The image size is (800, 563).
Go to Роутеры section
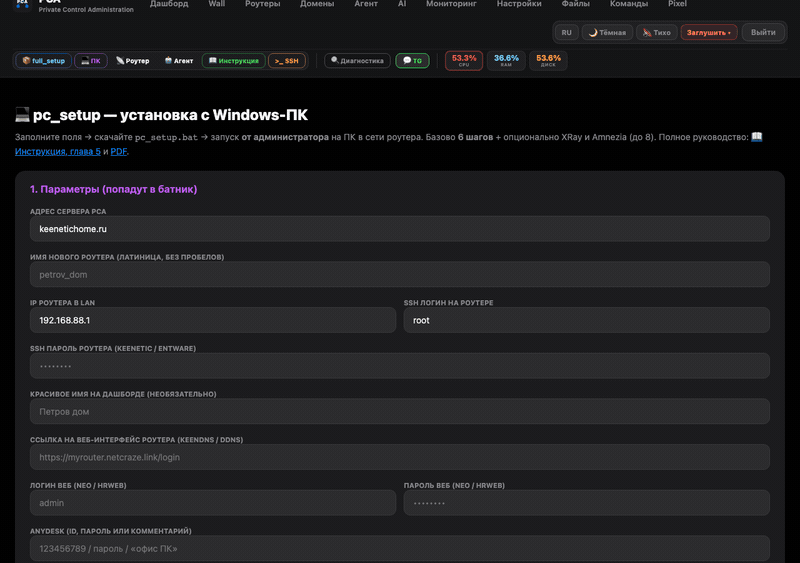tap(262, 4)
